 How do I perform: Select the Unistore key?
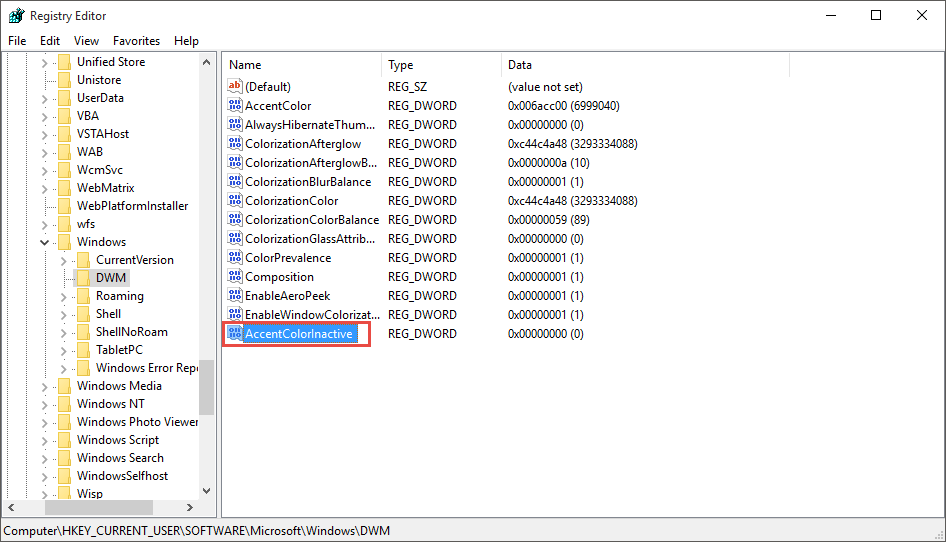[x=99, y=80]
